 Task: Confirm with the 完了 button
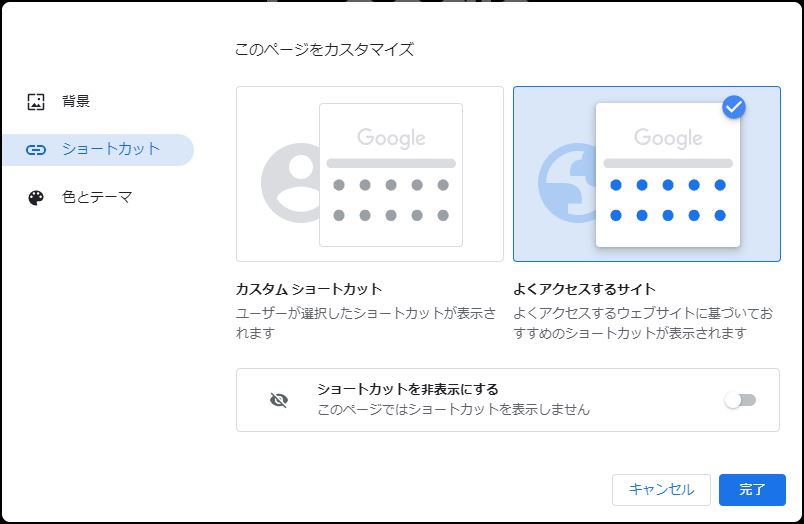tap(752, 490)
